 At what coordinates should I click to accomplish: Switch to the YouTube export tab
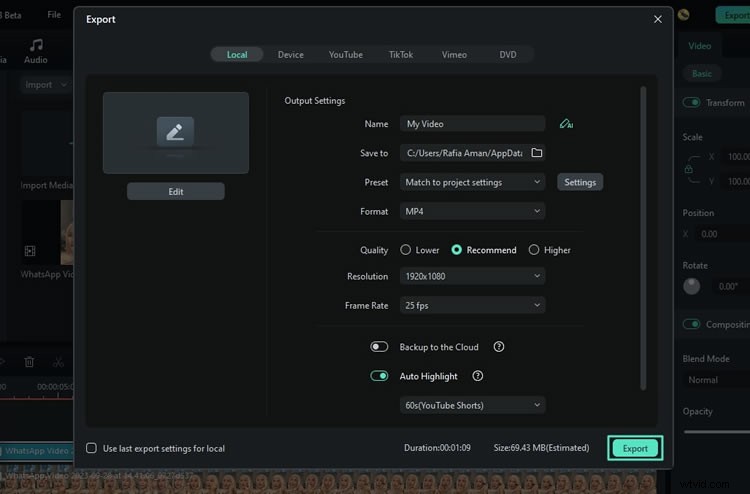[346, 55]
